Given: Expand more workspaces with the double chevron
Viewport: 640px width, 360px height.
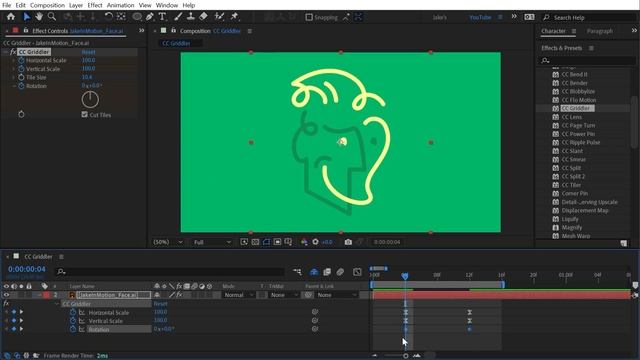Looking at the screenshot, I should point(514,17).
